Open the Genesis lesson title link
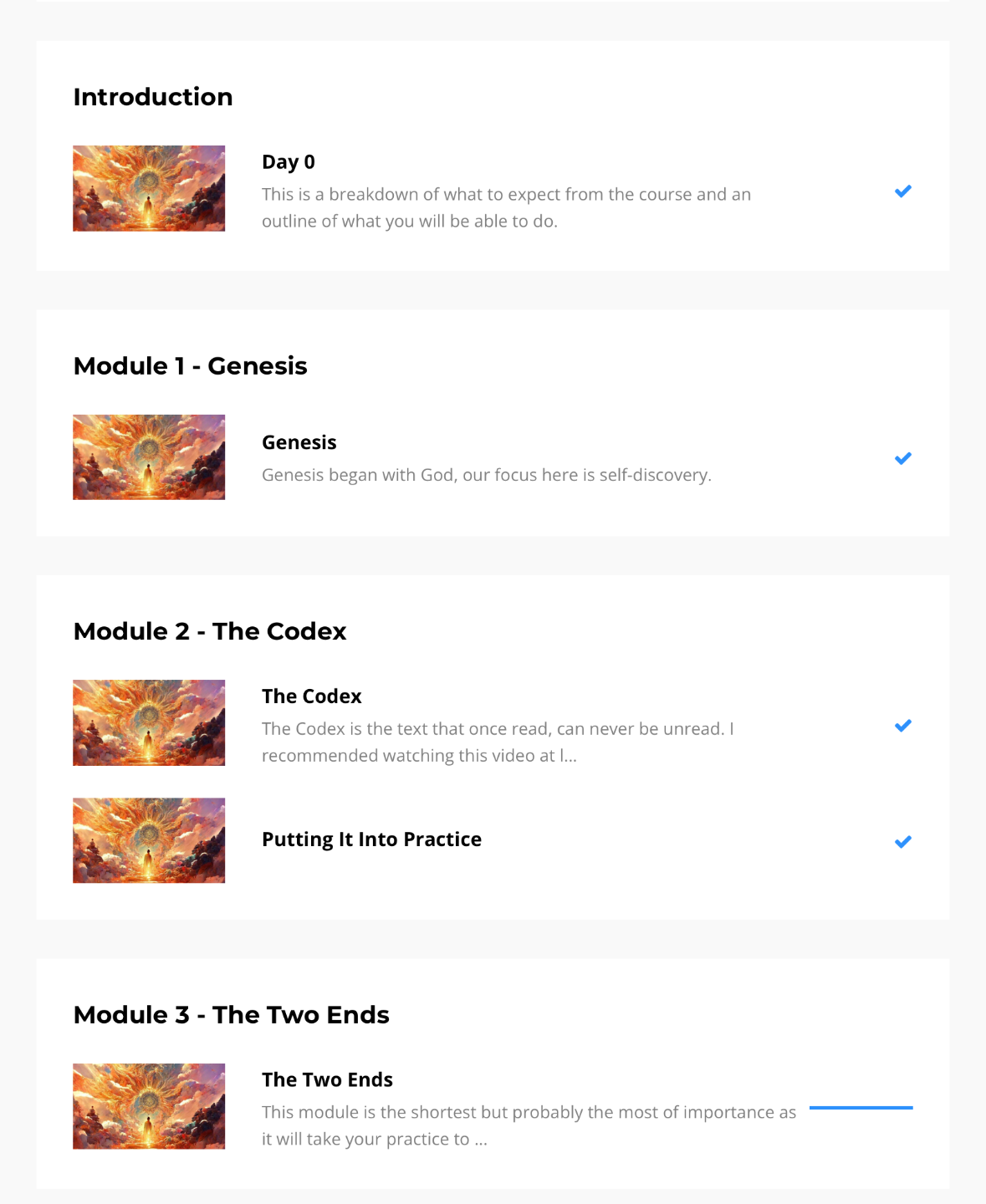986x1204 pixels. click(299, 442)
